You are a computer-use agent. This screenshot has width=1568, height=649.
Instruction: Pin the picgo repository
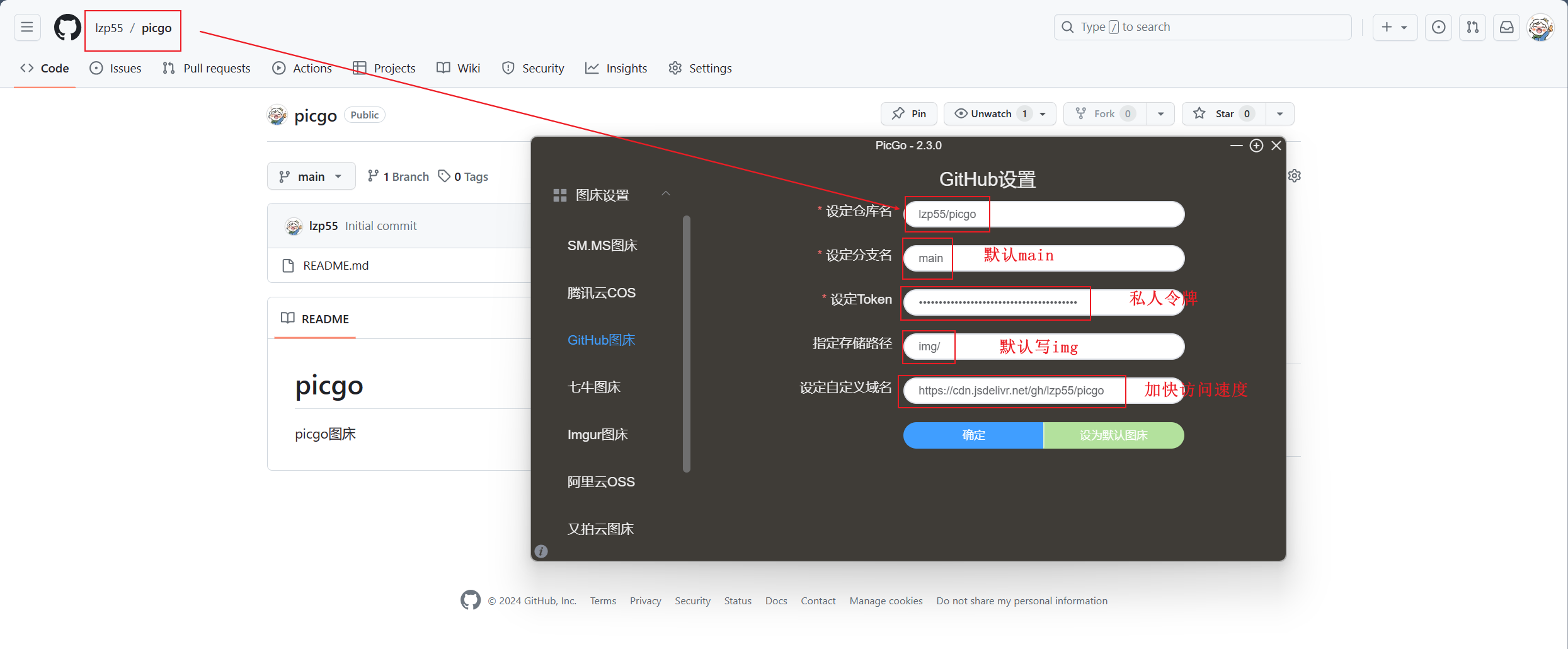[x=909, y=113]
